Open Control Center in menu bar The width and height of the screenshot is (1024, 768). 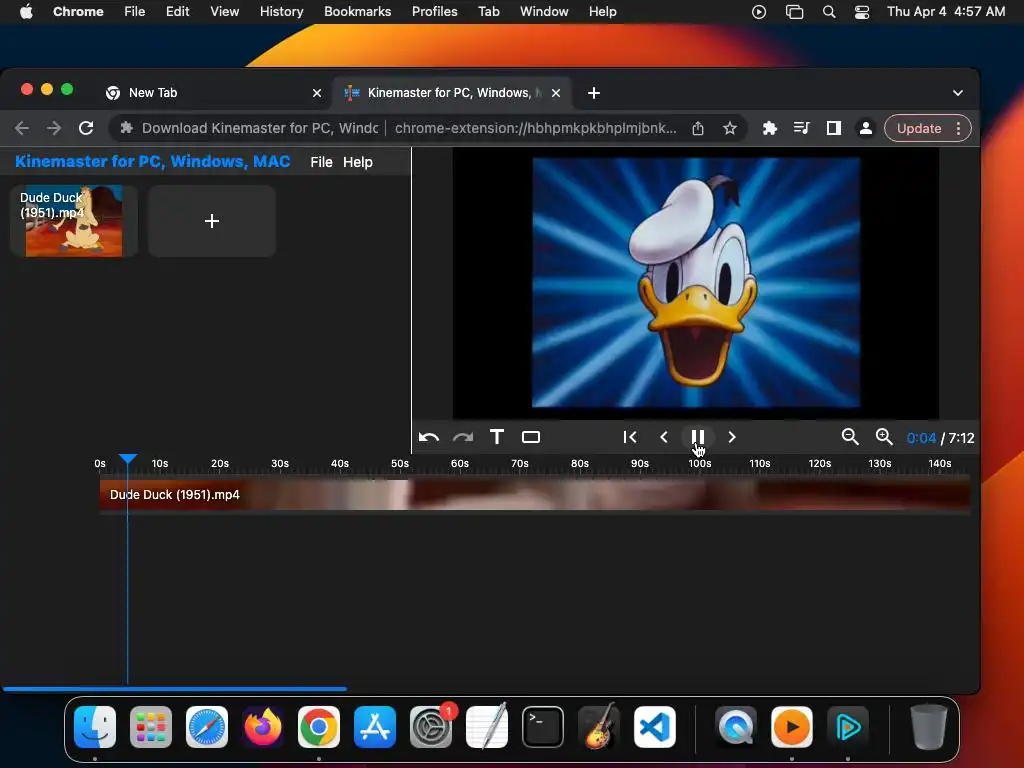[862, 11]
